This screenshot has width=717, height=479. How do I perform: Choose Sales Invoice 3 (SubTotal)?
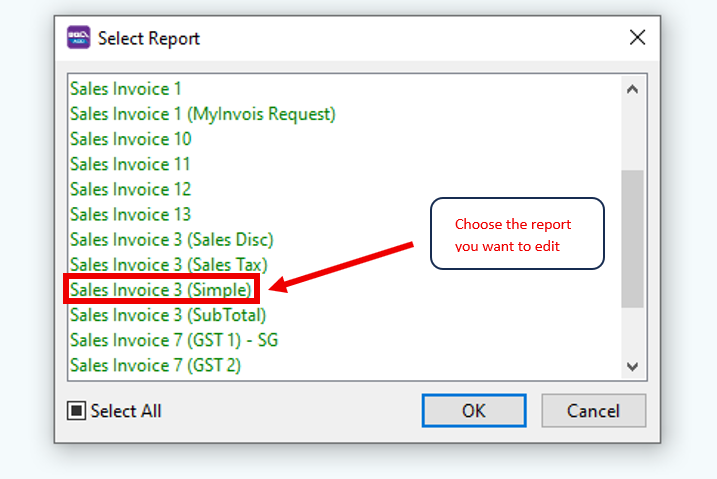[167, 315]
